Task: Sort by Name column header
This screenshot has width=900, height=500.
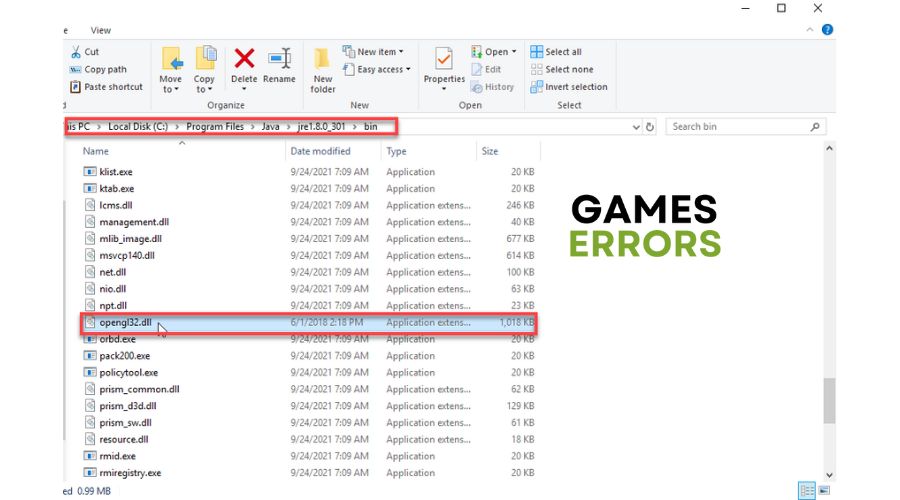Action: [x=95, y=151]
